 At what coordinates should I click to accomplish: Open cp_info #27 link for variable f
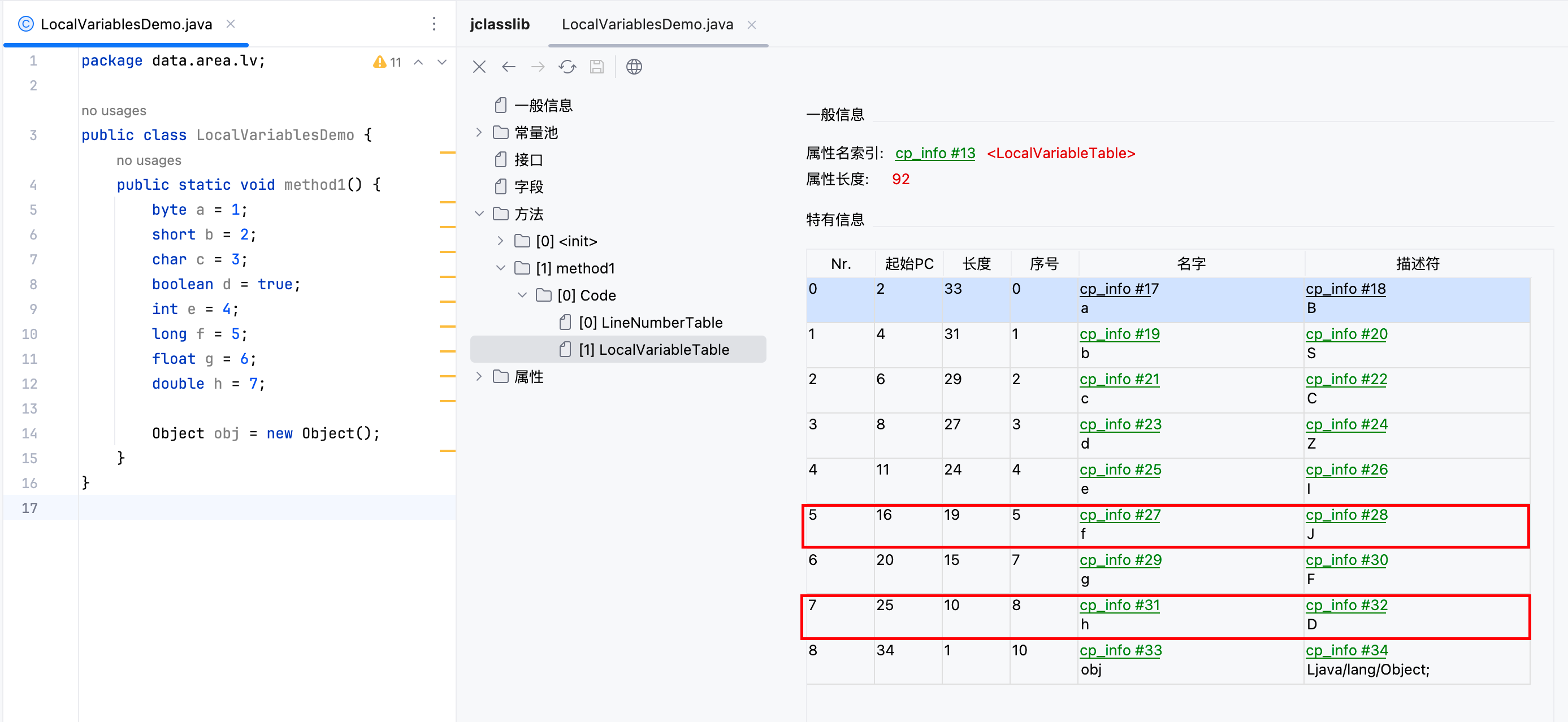tap(1120, 515)
